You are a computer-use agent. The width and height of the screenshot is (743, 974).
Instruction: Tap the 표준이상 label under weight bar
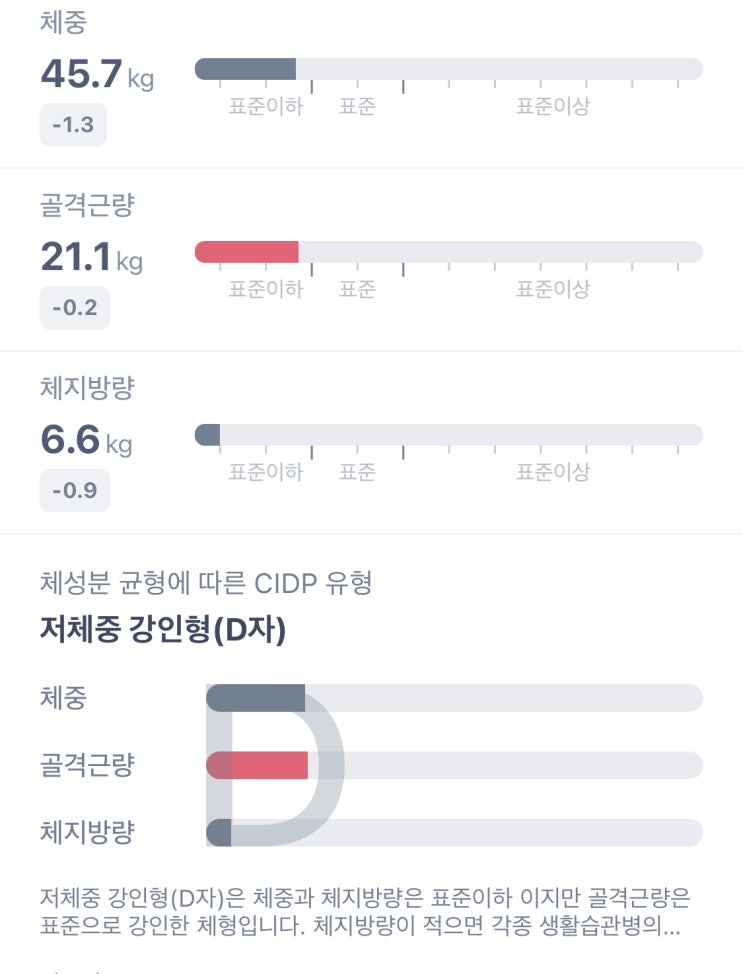click(x=552, y=106)
